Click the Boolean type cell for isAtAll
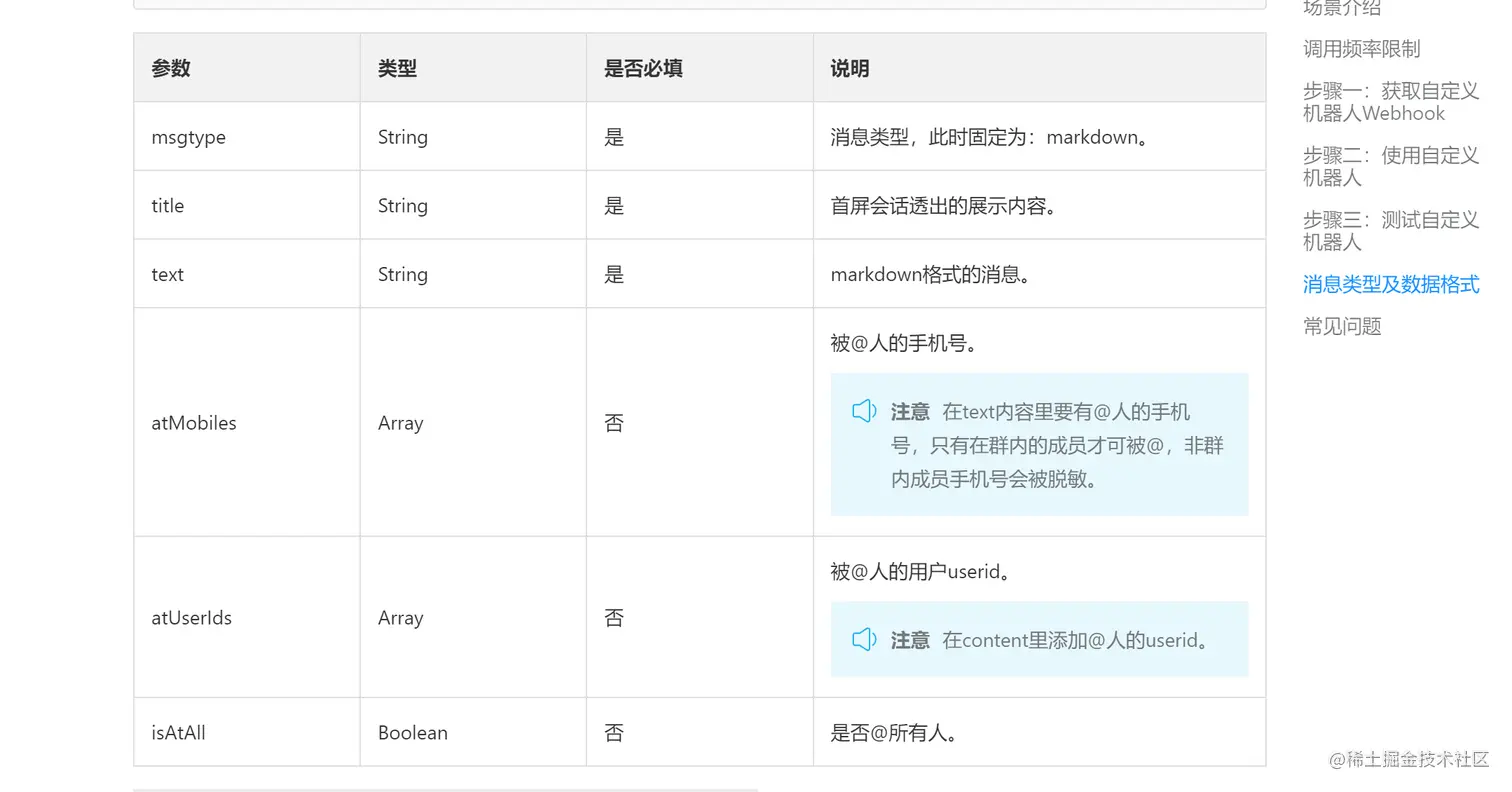Viewport: 1512px width, 792px height. pos(412,732)
